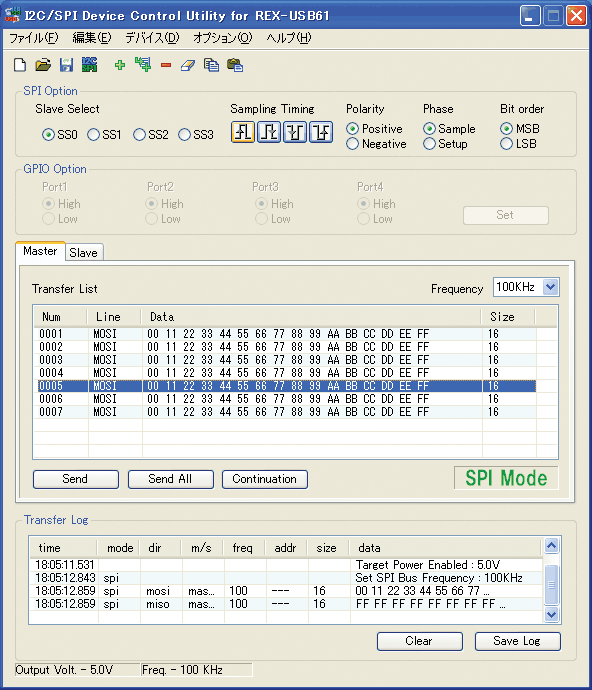592x690 pixels.
Task: Click the Paste icon in the toolbar
Action: pos(235,65)
